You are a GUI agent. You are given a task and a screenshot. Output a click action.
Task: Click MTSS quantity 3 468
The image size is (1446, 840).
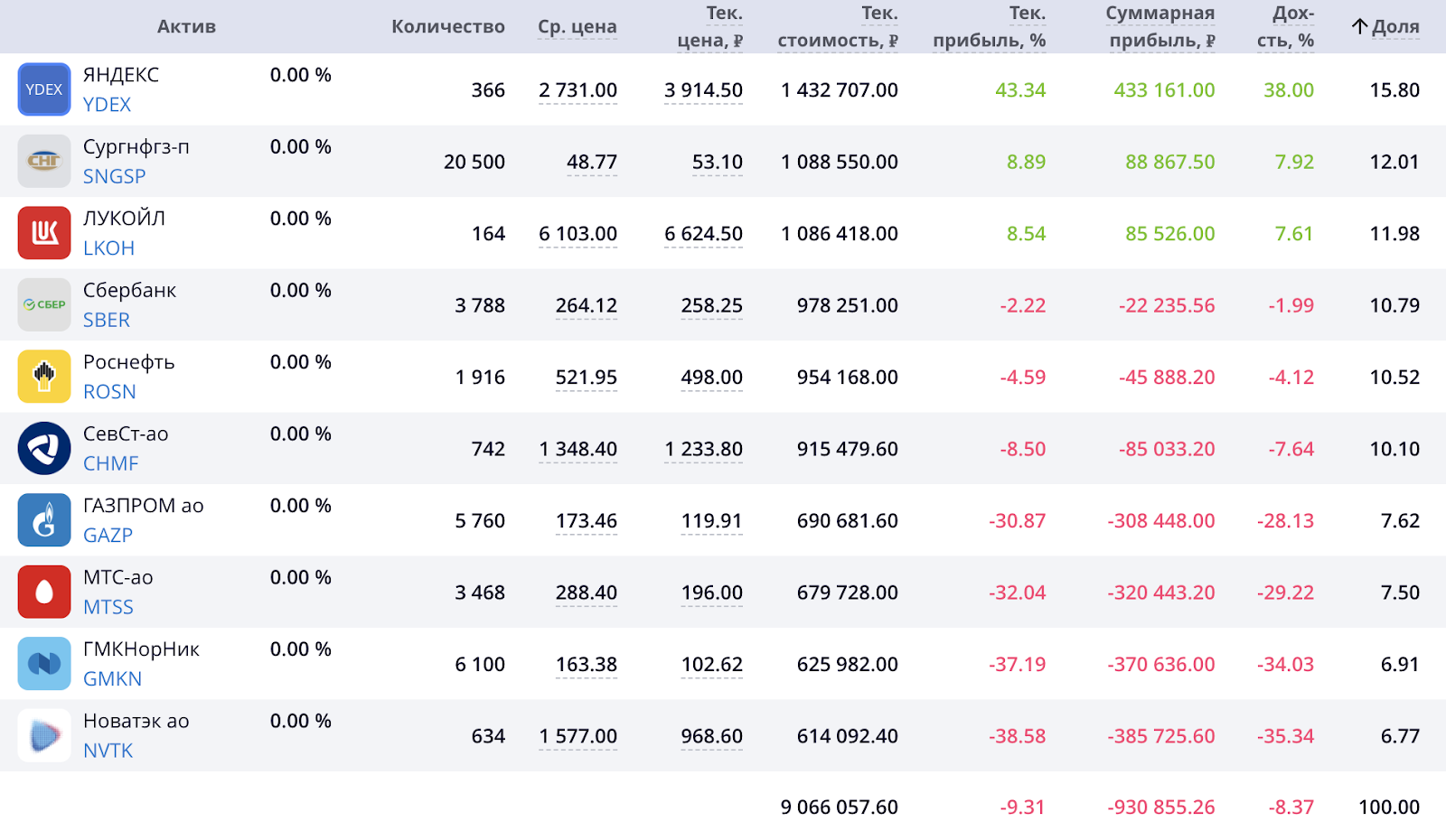(480, 593)
